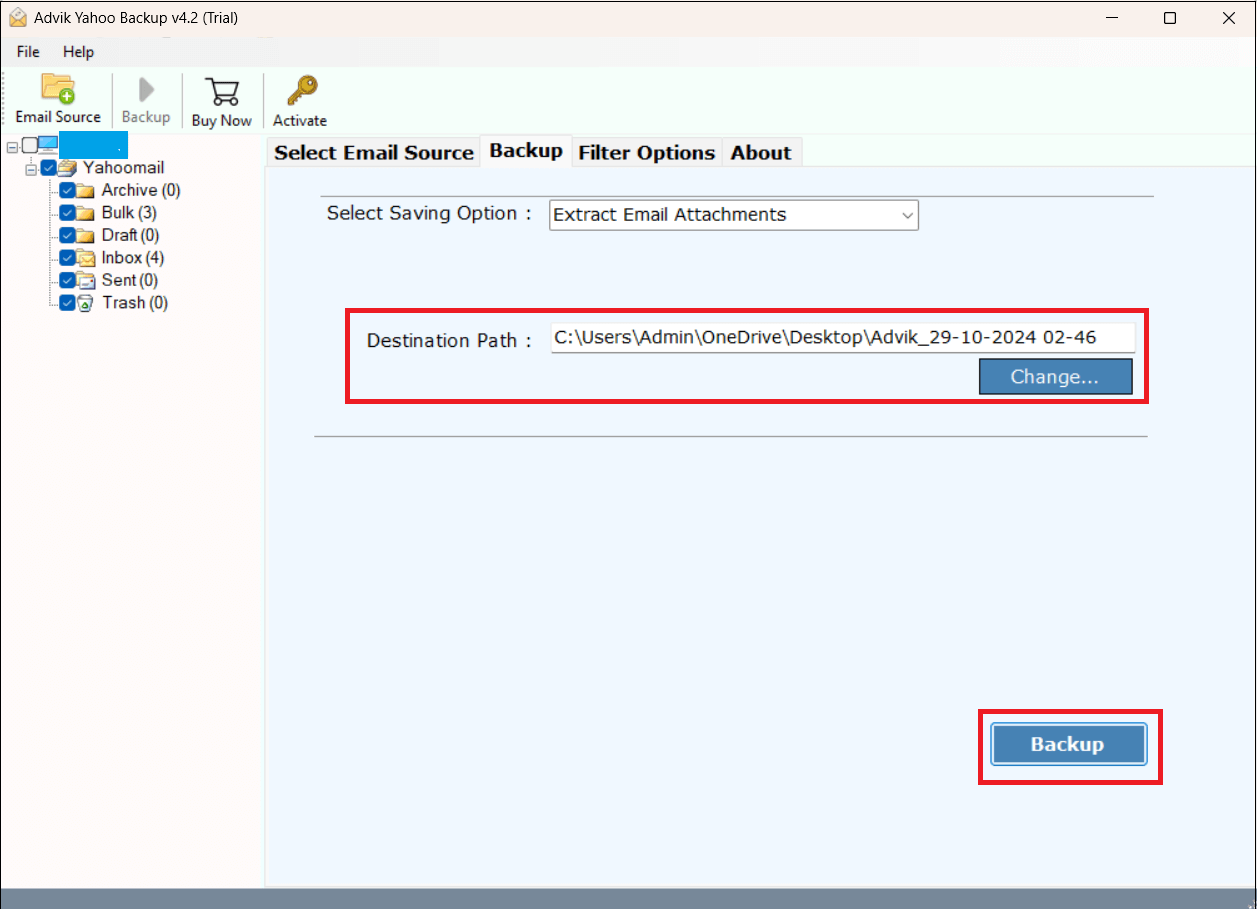Collapse the Yahoomail tree node

pos(31,168)
